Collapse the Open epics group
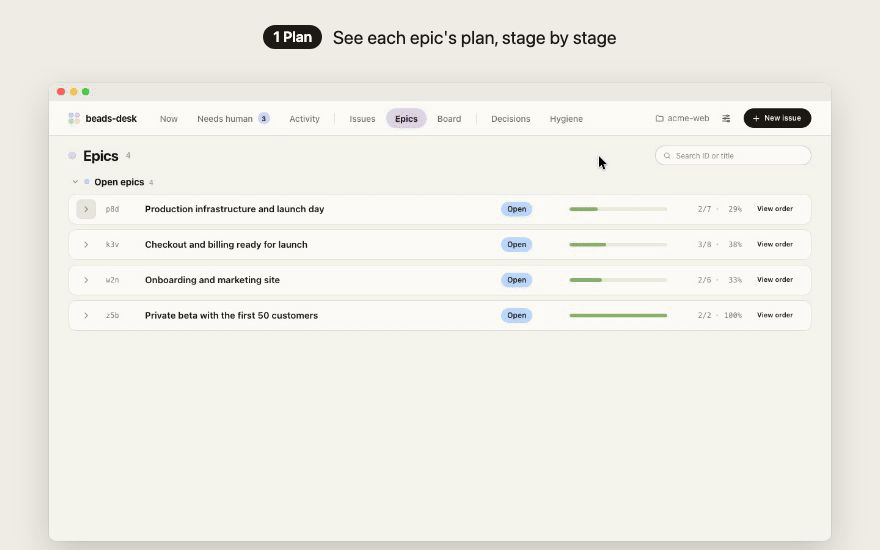The image size is (880, 550). (x=75, y=182)
